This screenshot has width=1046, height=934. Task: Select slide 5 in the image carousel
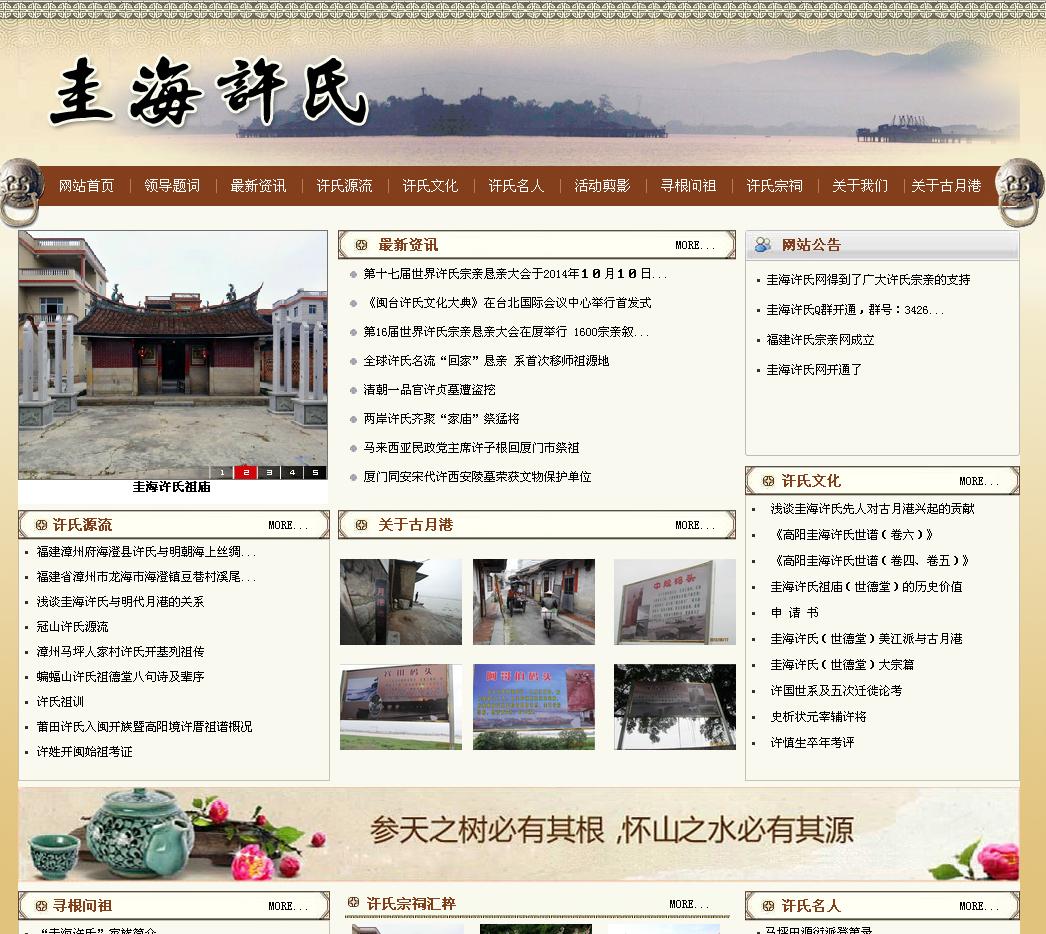tap(315, 473)
